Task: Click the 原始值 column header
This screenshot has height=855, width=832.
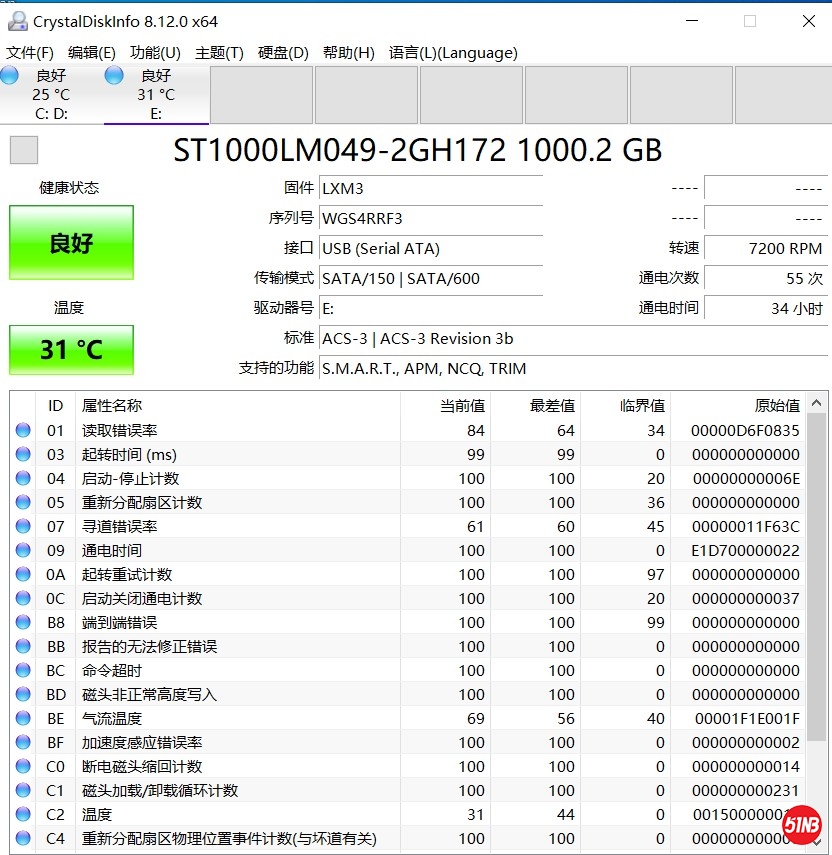Action: [776, 405]
